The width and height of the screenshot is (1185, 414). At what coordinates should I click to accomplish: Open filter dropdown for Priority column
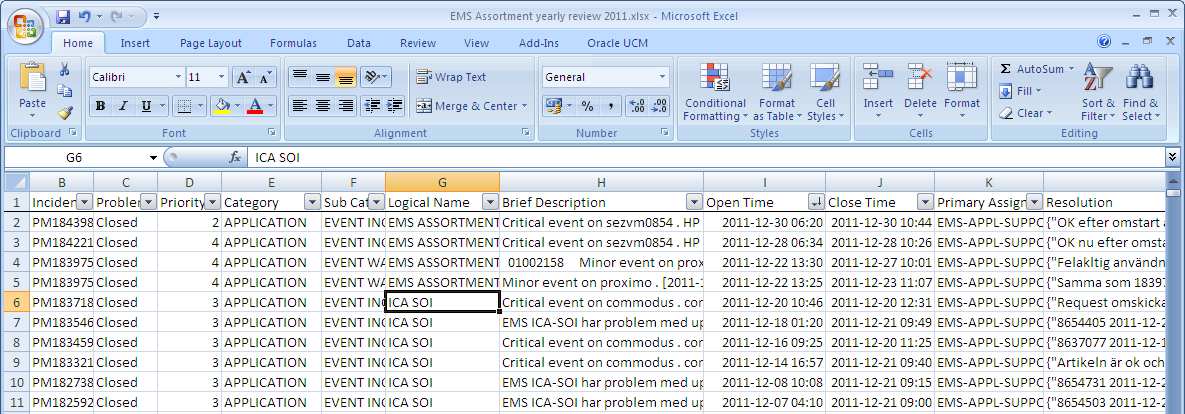pyautogui.click(x=212, y=202)
